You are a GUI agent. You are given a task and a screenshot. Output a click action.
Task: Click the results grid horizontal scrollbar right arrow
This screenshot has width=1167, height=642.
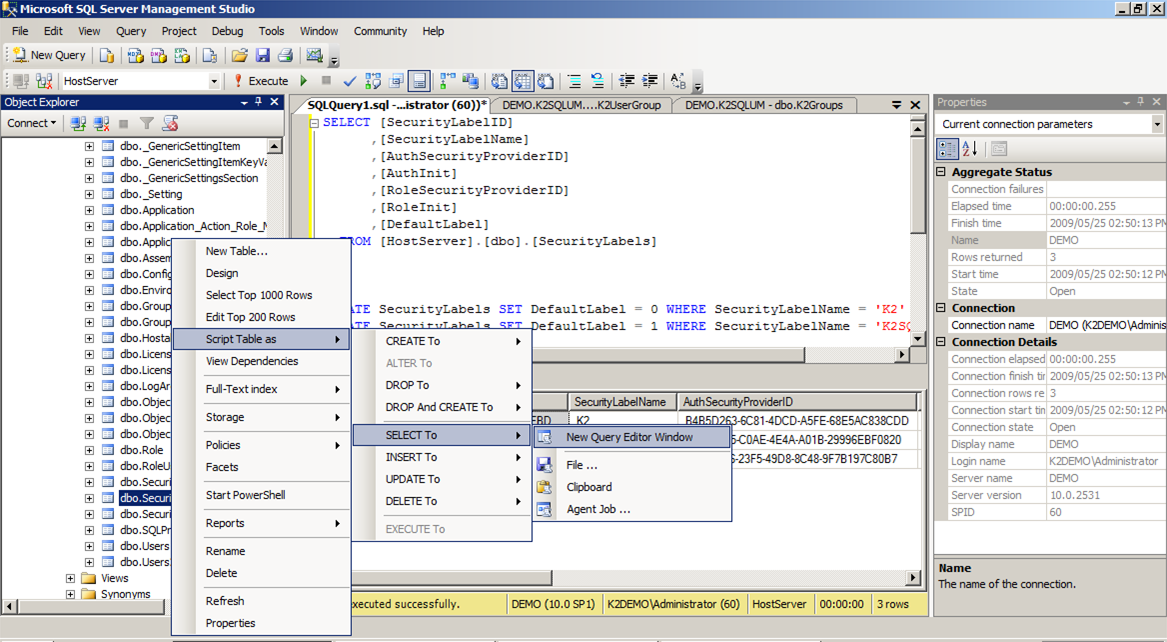coord(913,577)
